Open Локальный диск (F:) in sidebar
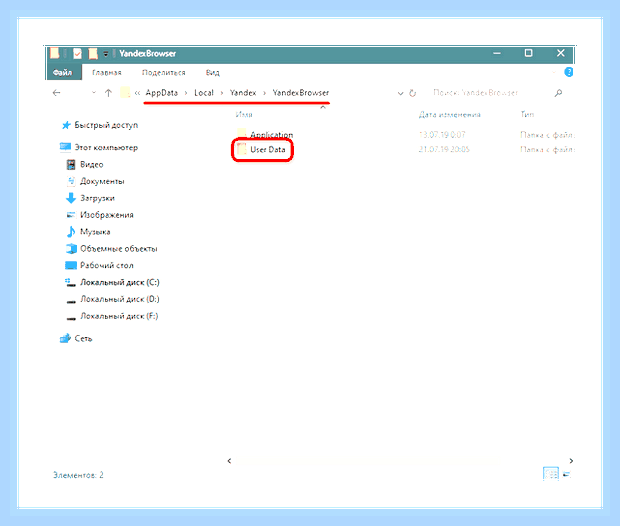The height and width of the screenshot is (526, 620). click(x=119, y=316)
